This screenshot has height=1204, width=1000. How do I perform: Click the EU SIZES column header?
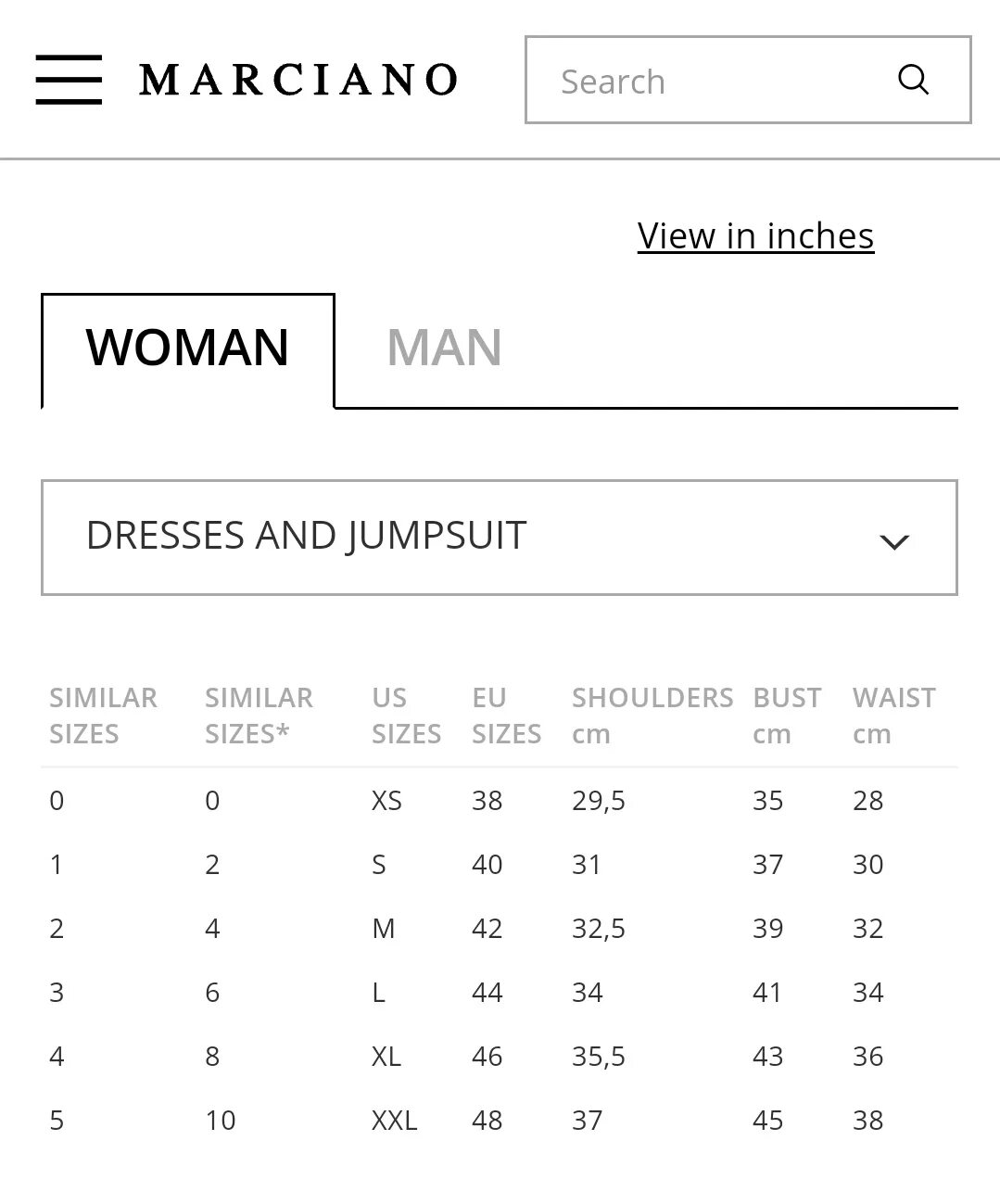(506, 716)
